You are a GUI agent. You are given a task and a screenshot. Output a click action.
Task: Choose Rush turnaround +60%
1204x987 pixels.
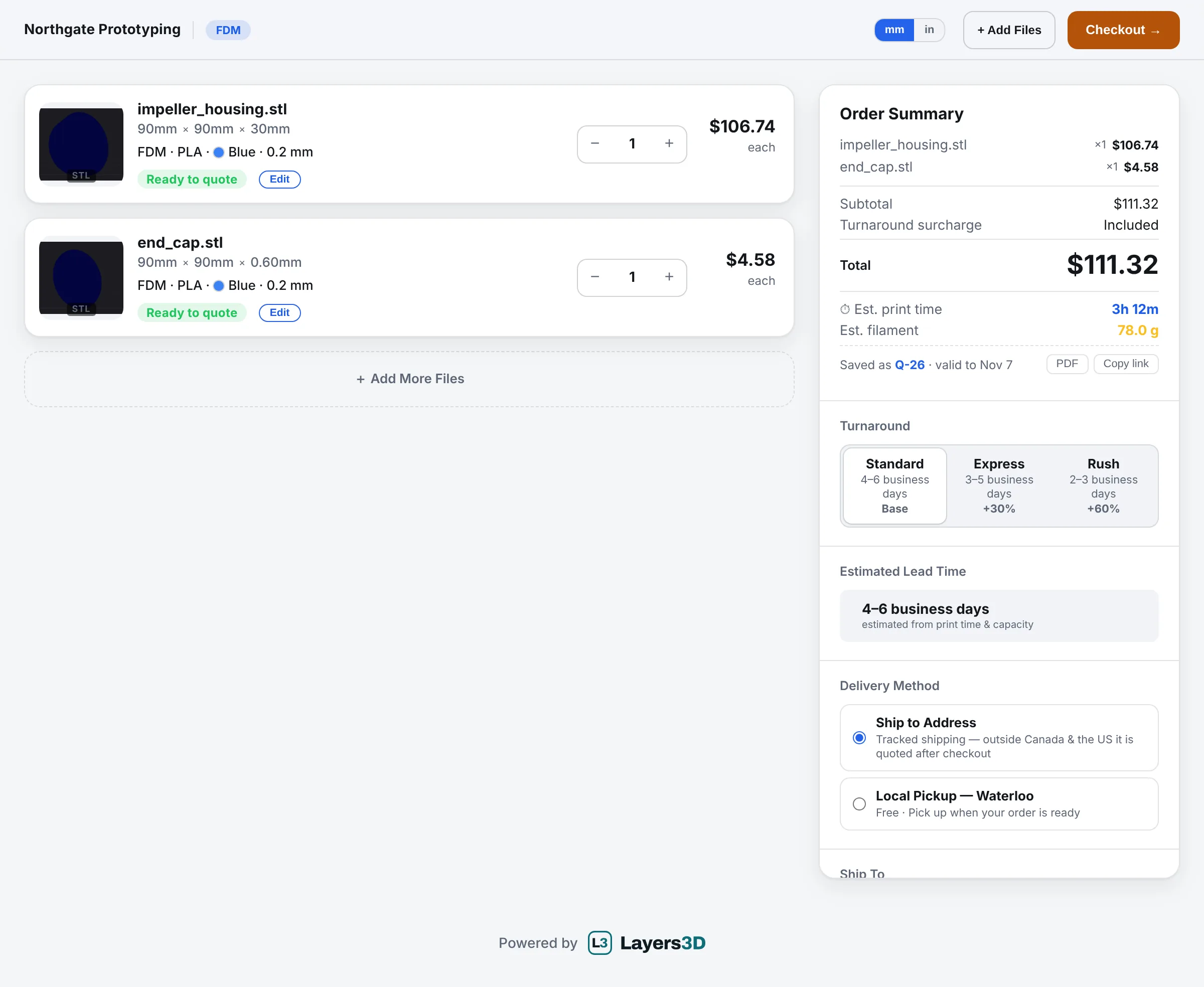1103,486
